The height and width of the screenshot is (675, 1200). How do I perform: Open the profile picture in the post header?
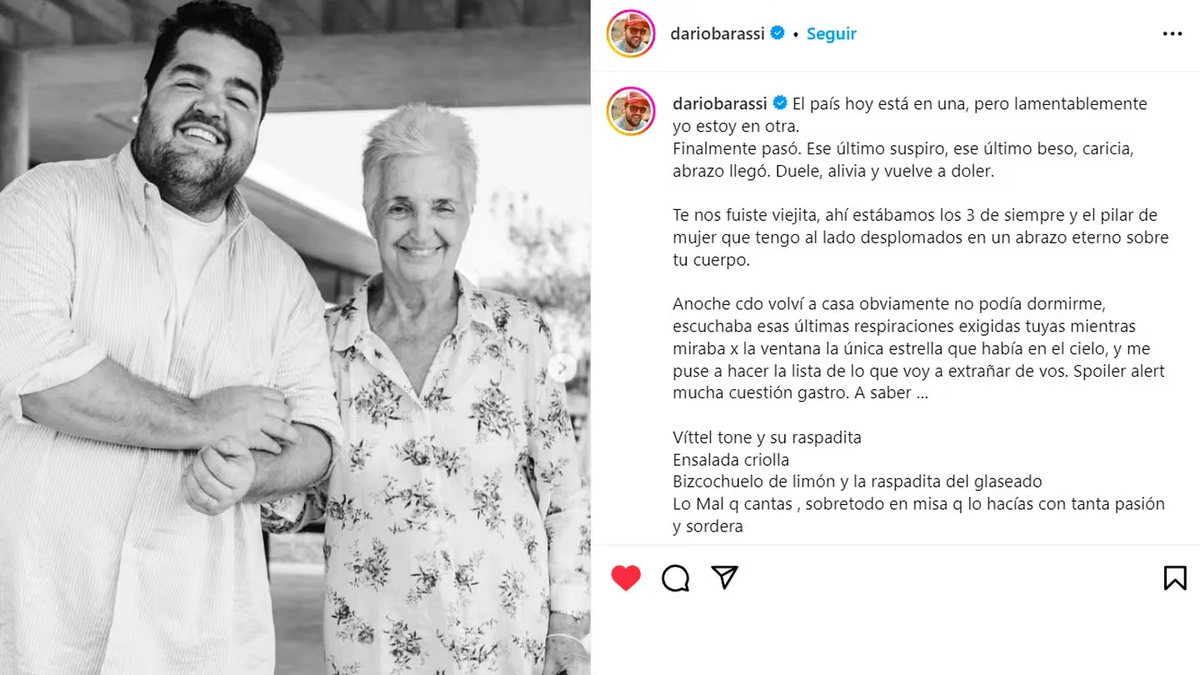(x=631, y=34)
